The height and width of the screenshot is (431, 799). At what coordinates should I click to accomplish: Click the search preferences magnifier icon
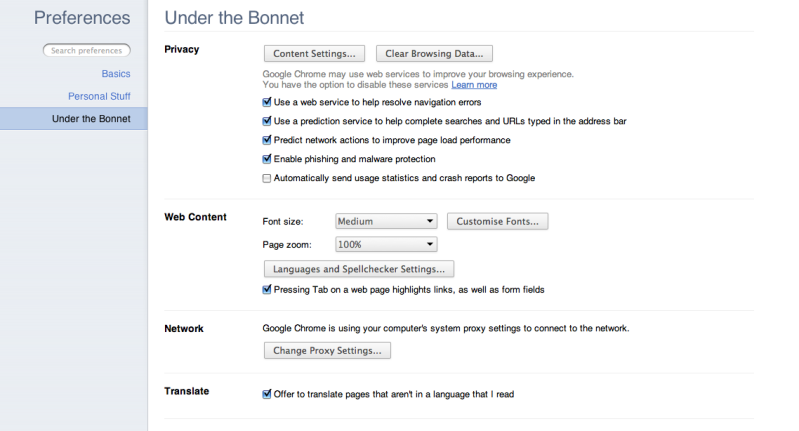tap(50, 50)
